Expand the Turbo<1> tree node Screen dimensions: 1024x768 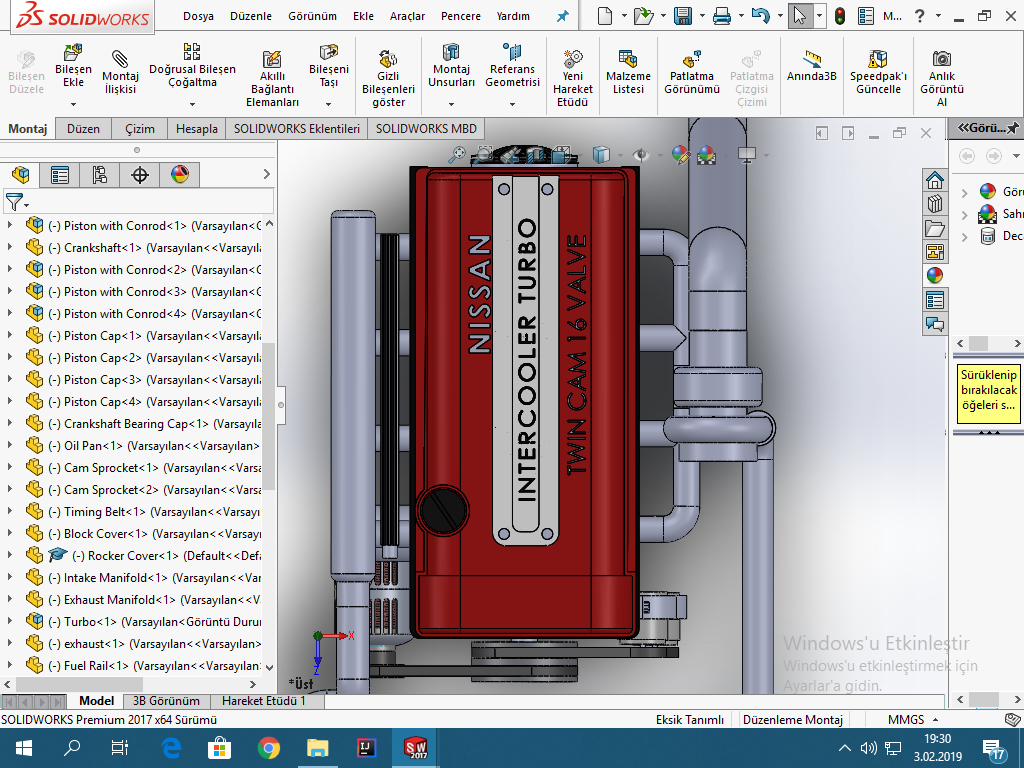10,621
